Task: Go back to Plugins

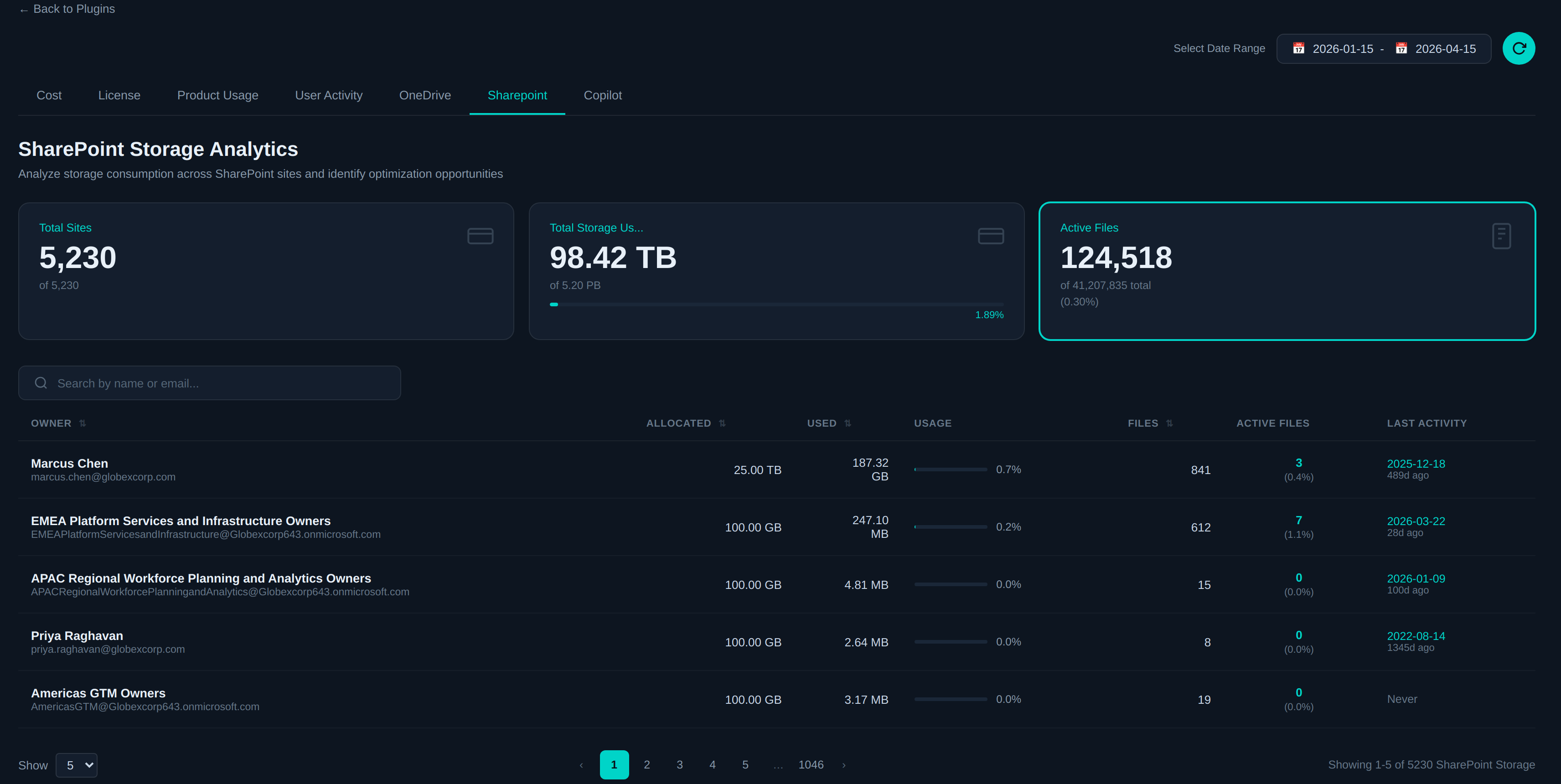Action: [x=67, y=9]
